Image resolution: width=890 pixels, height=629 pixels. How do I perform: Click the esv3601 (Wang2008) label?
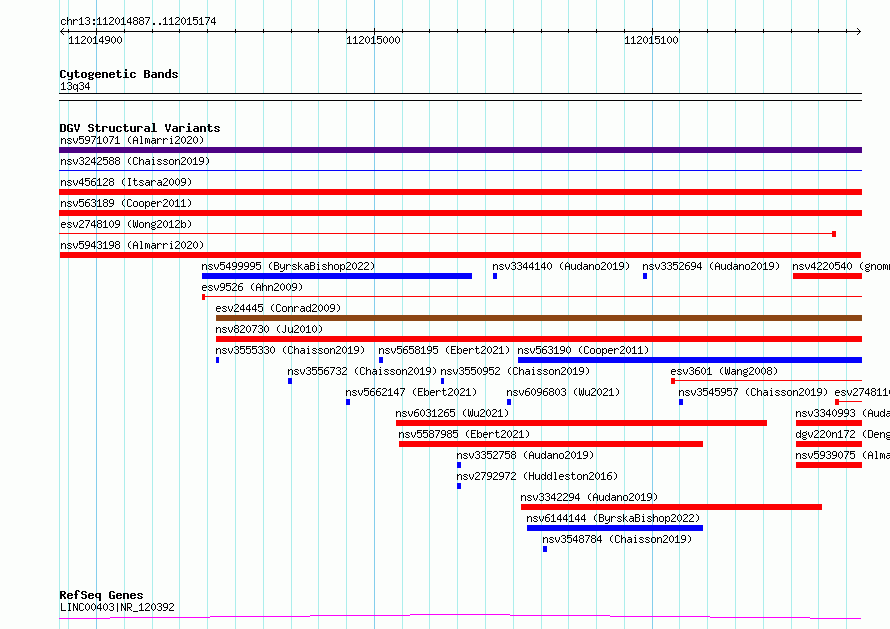pyautogui.click(x=724, y=371)
